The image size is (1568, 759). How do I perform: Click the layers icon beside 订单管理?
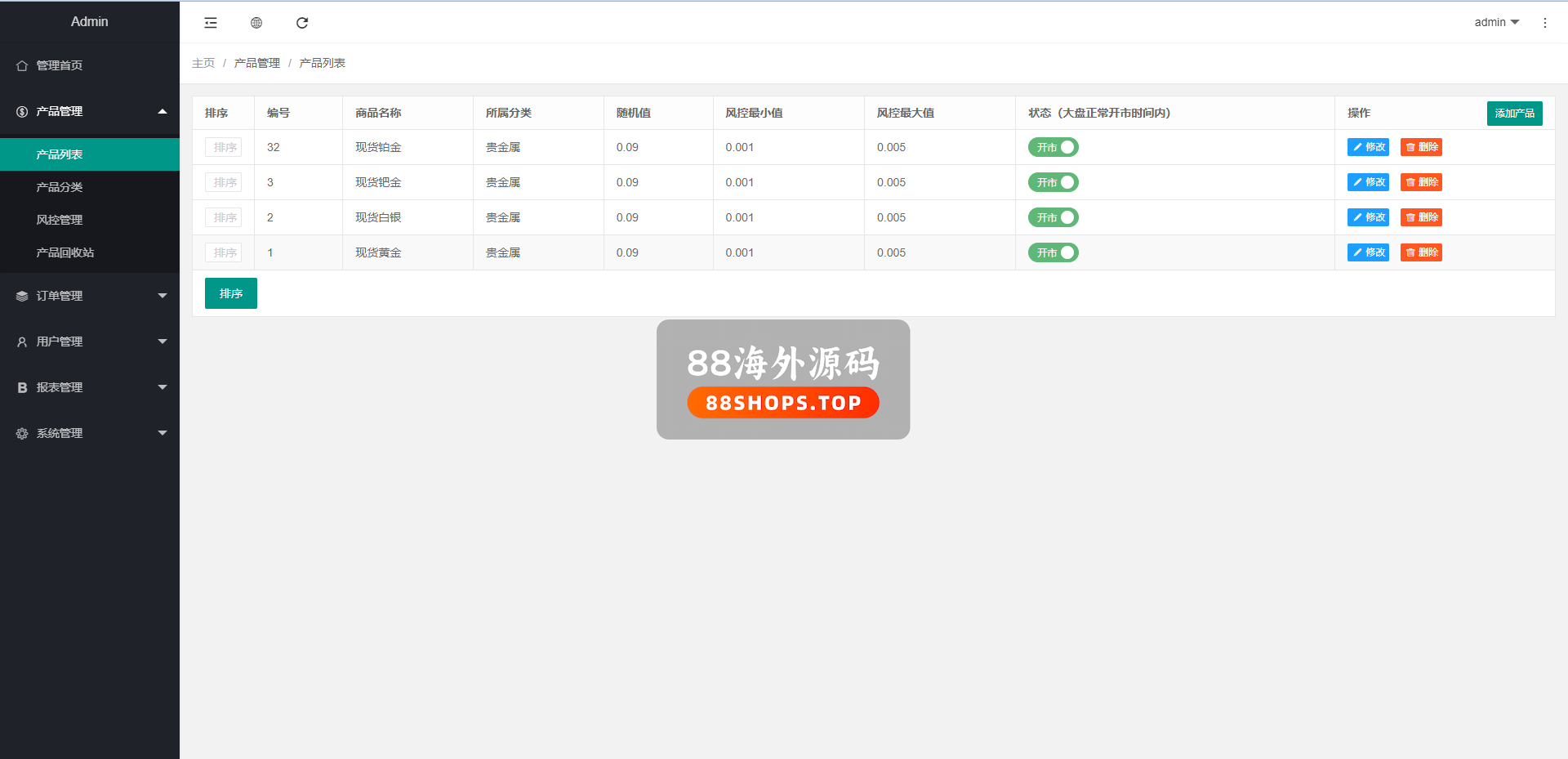click(22, 296)
